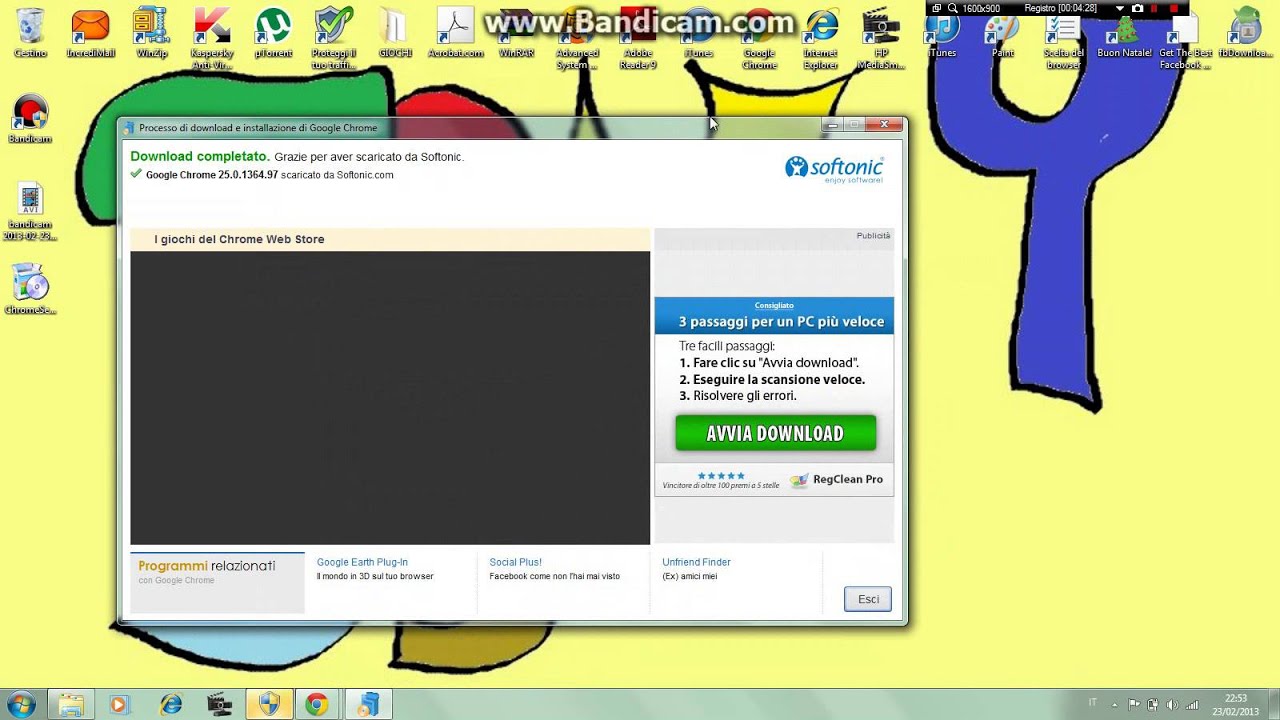Select the fbDownloader desktop icon
Image resolution: width=1280 pixels, height=720 pixels.
[1246, 33]
